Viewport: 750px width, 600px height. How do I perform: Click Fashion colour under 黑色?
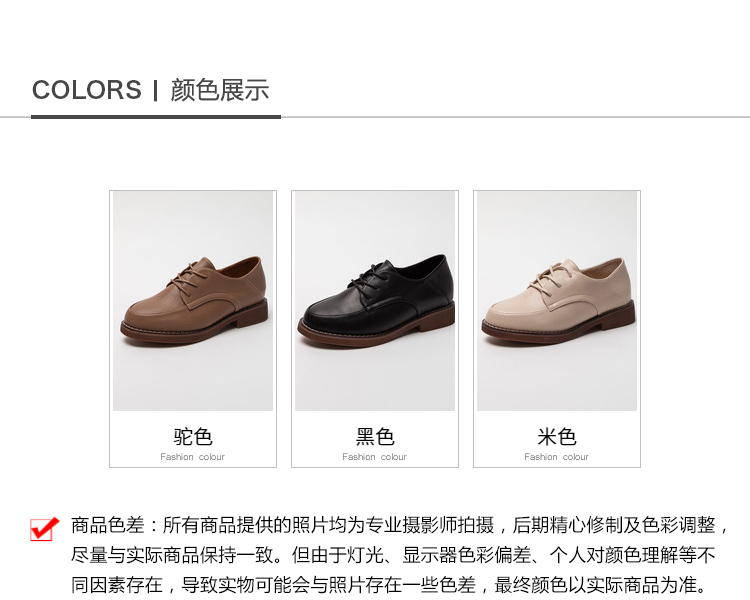pyautogui.click(x=375, y=457)
